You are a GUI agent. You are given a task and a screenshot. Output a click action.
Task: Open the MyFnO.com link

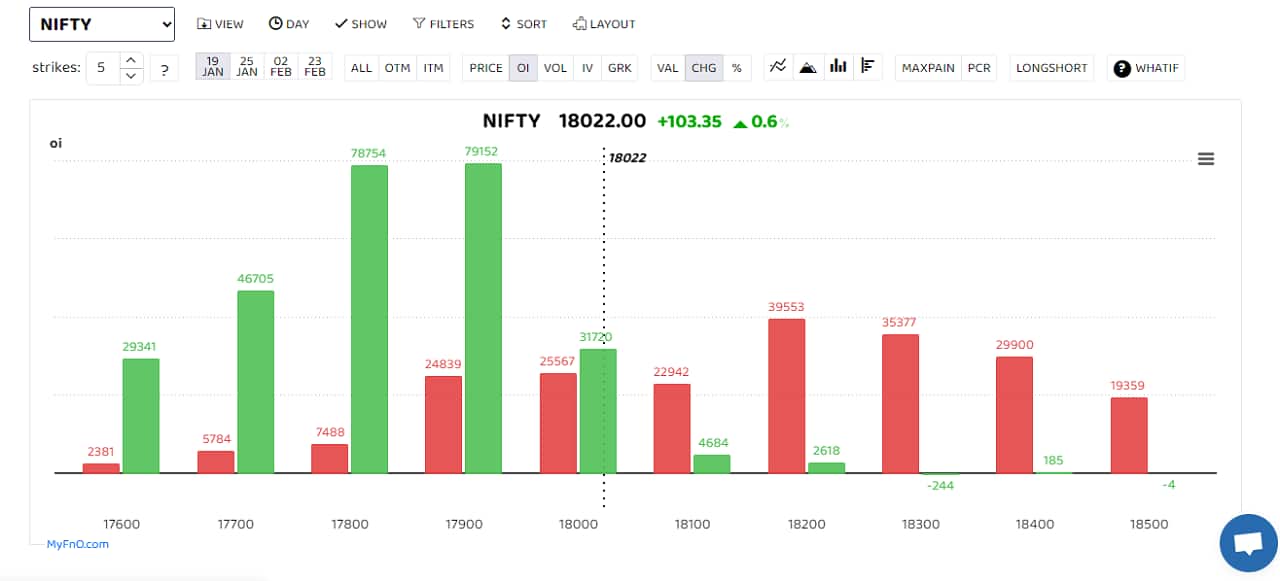(77, 543)
